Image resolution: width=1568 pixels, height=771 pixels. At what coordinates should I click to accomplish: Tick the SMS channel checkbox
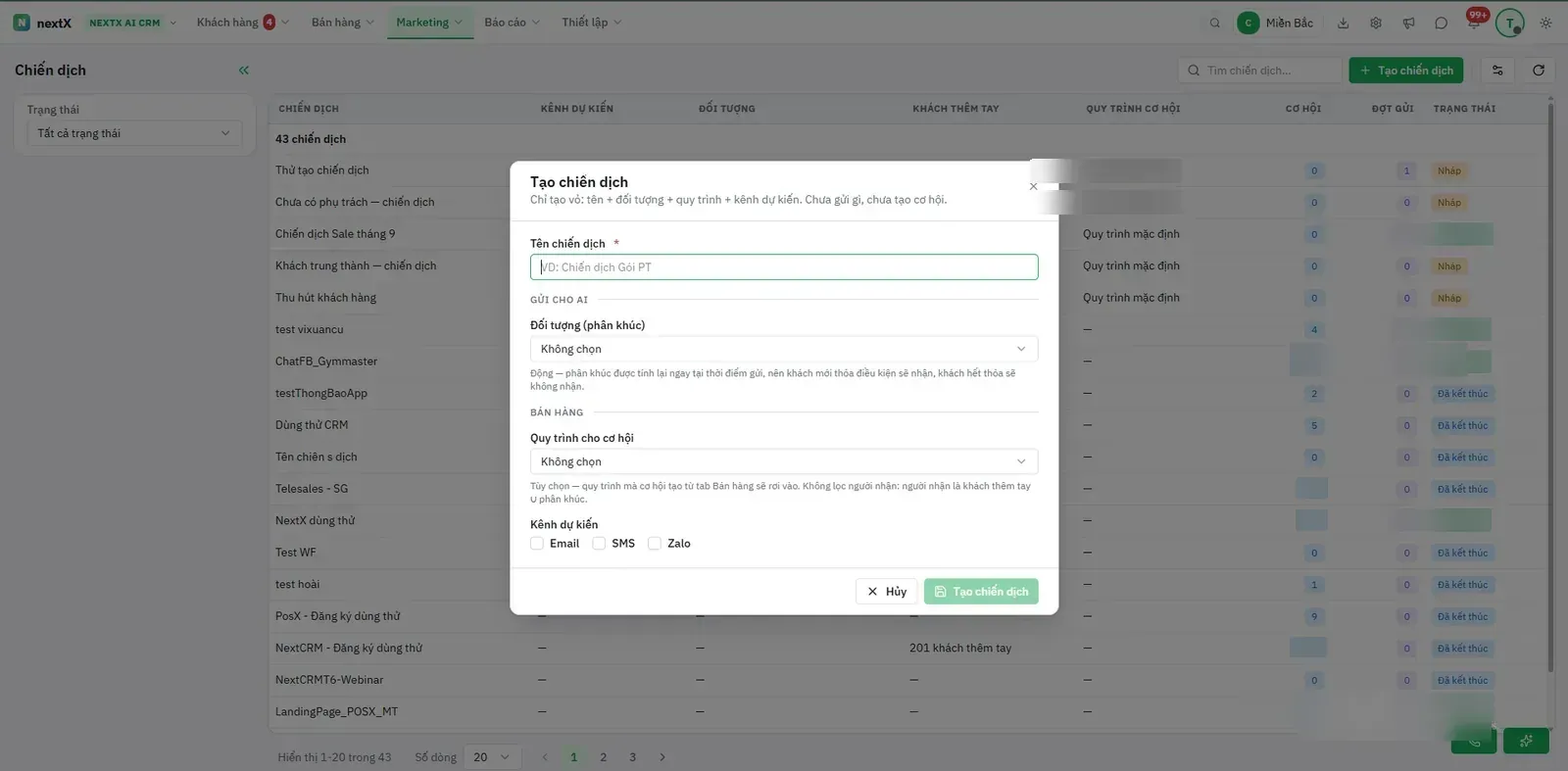[599, 544]
